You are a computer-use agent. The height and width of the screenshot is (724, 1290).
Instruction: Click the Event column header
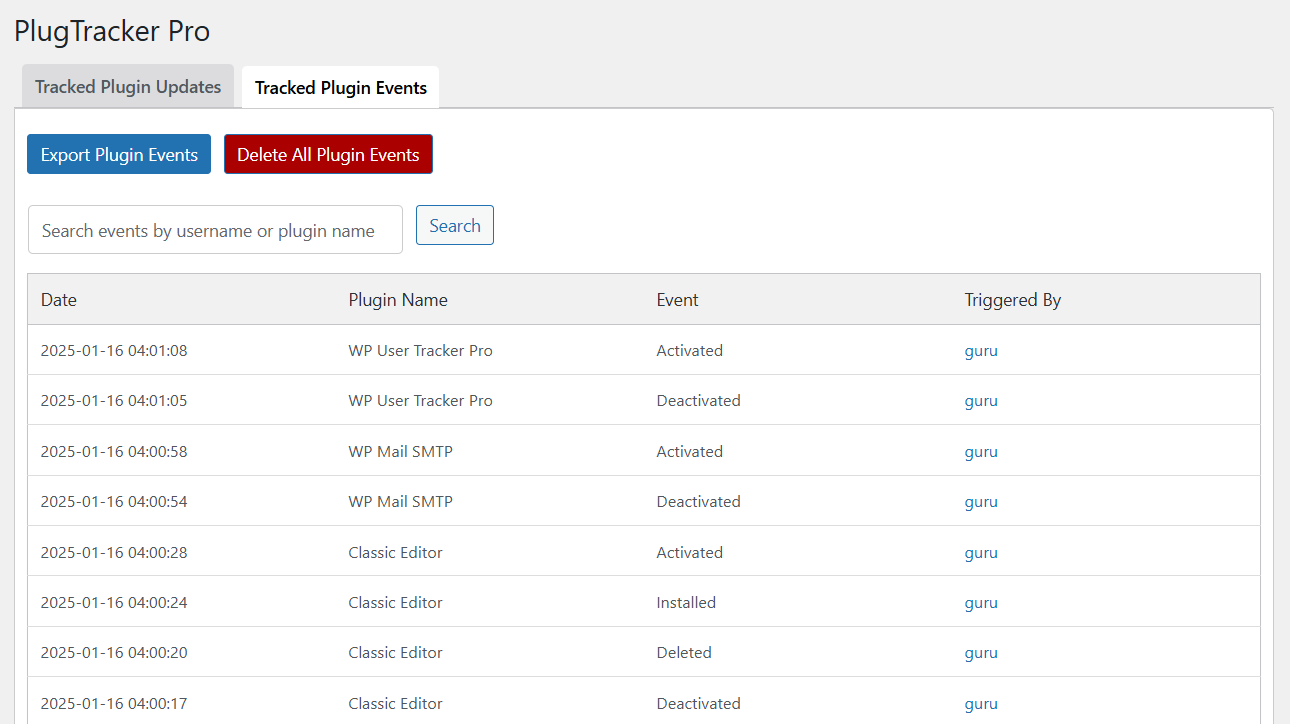click(x=677, y=300)
